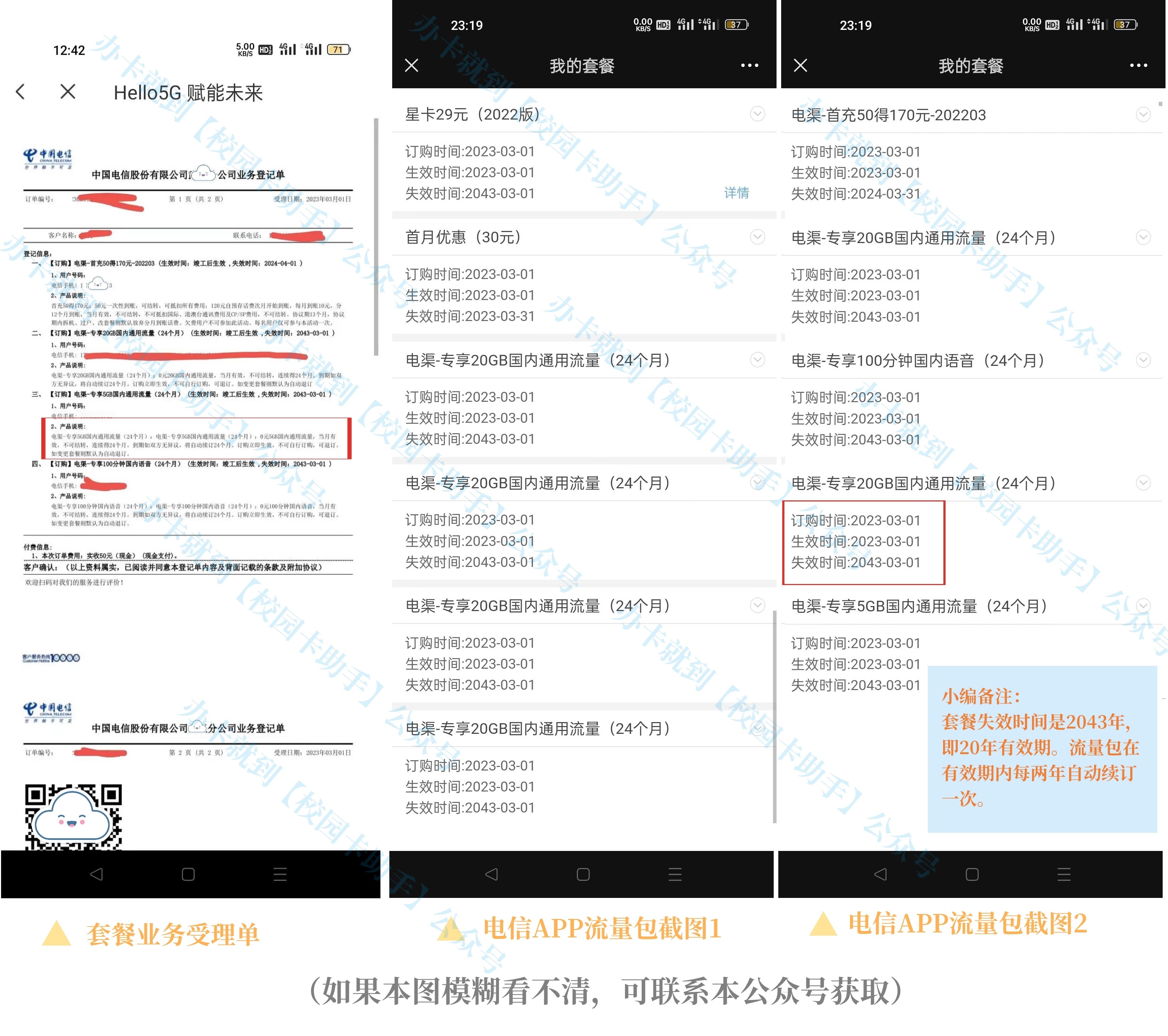Image resolution: width=1168 pixels, height=1036 pixels.
Task: Expand 电渠-专享5GB国内通用流量（24个月）row
Action: click(1143, 605)
